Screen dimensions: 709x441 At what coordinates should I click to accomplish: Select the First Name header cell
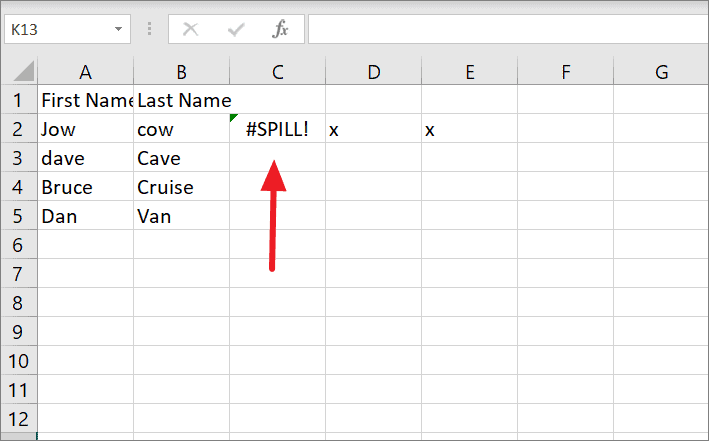85,100
